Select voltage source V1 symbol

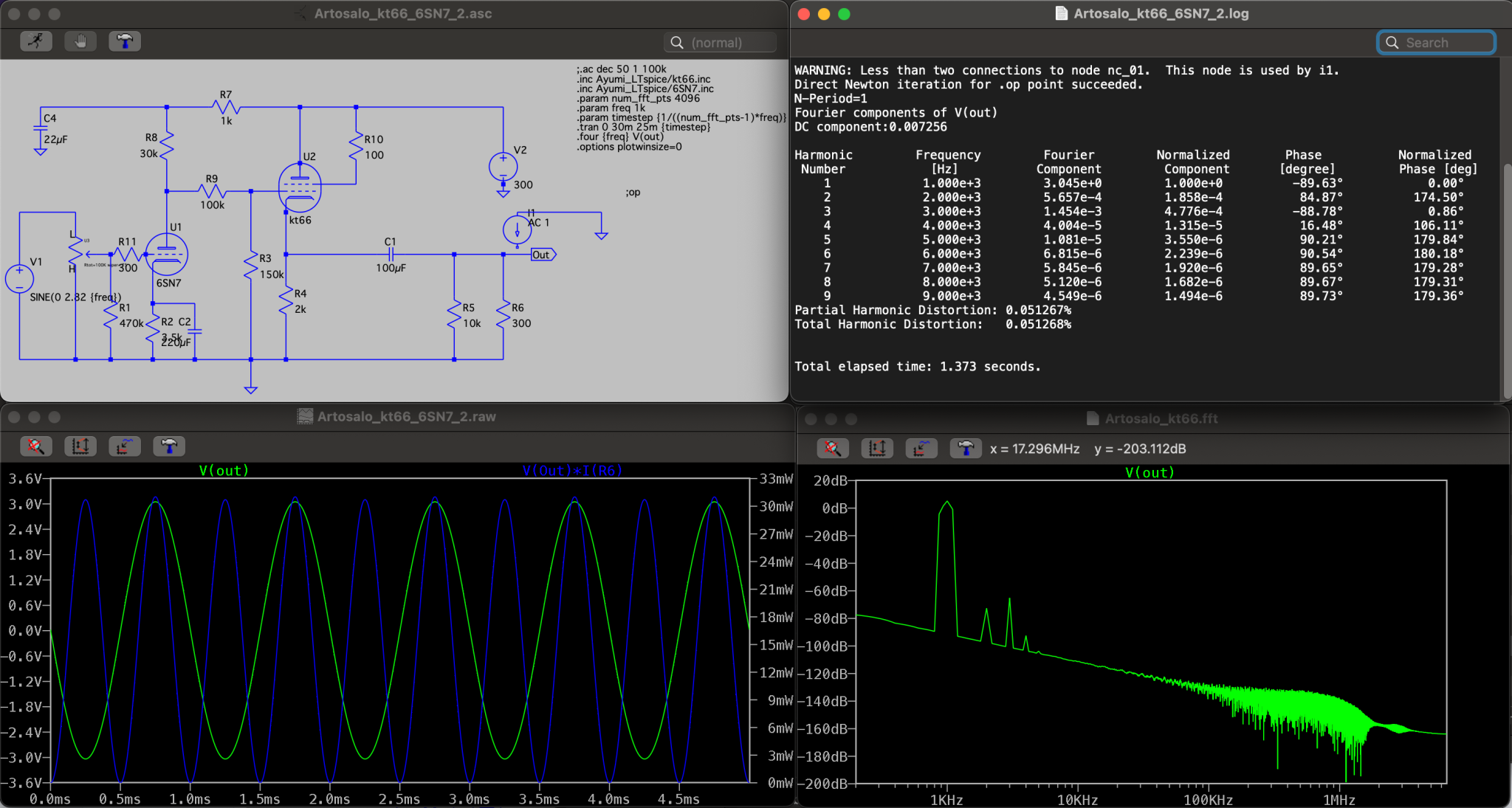(x=19, y=279)
